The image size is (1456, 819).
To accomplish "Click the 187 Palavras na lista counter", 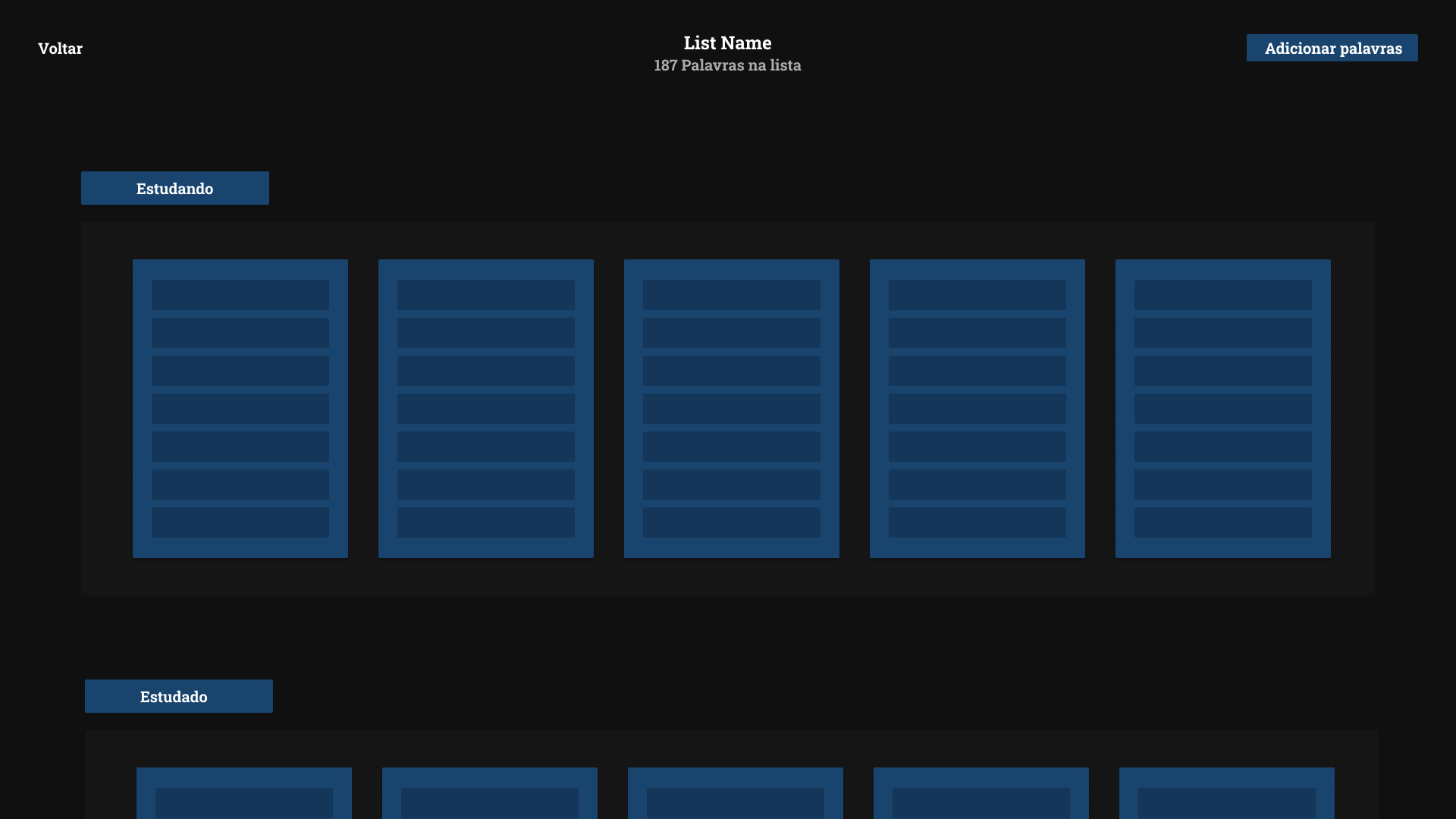I will (727, 66).
